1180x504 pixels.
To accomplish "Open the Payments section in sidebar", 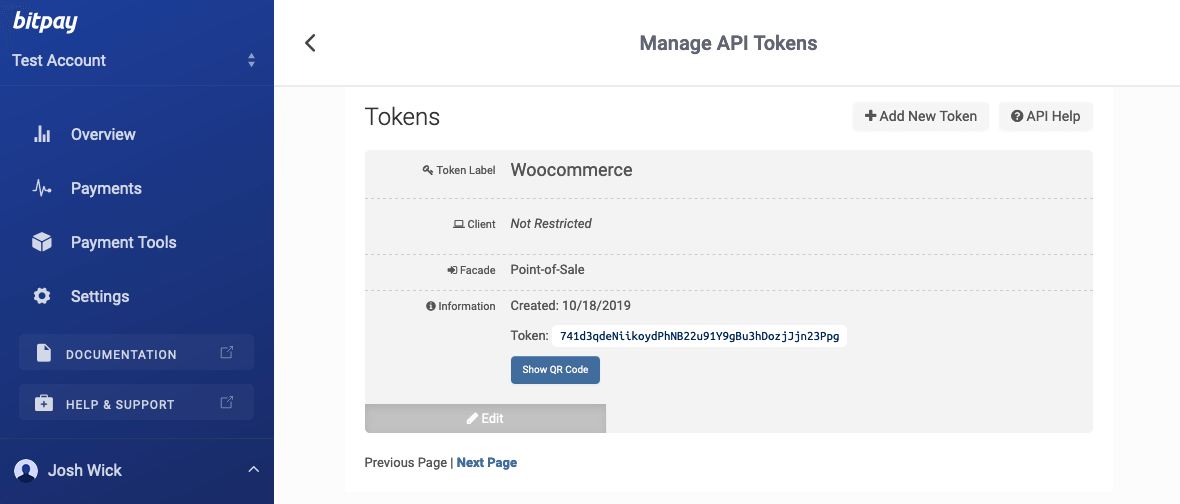I will [106, 188].
